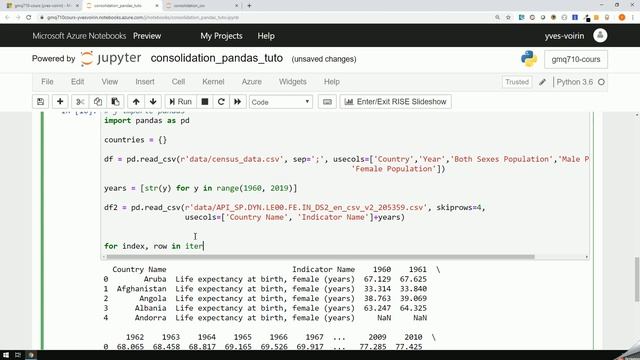Click the horizontal scrollbar of code cell
The width and height of the screenshot is (640, 360).
click(320, 257)
